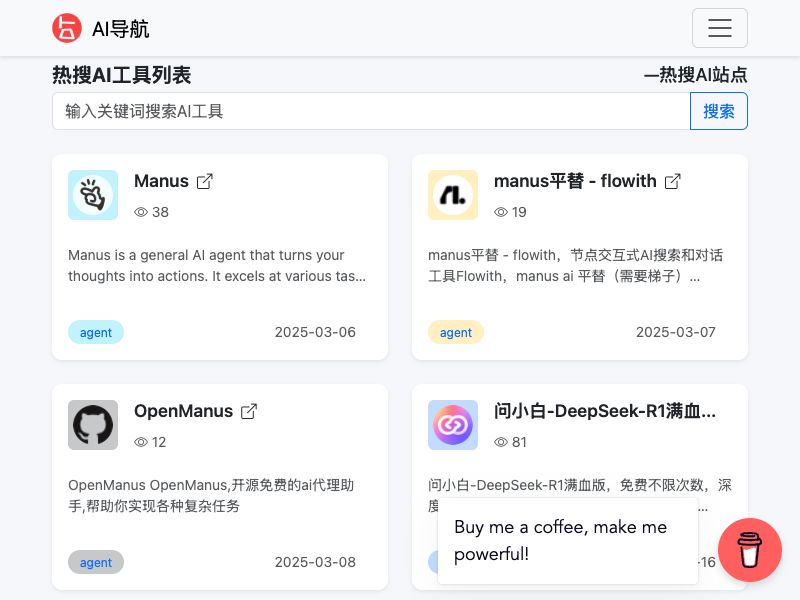800x600 pixels.
Task: Click the Buy me a coffee bubble
Action: pos(568,540)
